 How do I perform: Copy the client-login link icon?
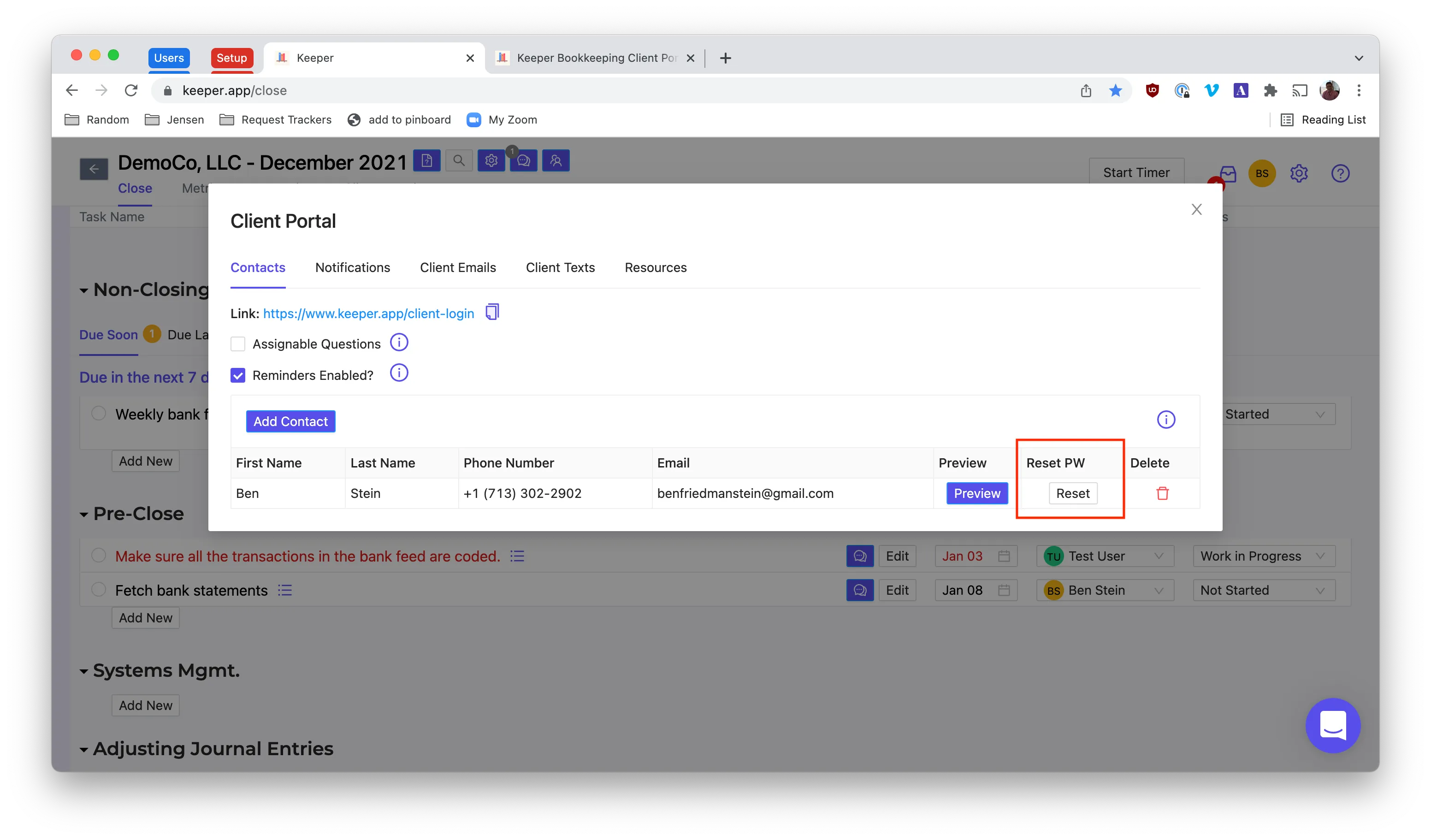pos(492,313)
